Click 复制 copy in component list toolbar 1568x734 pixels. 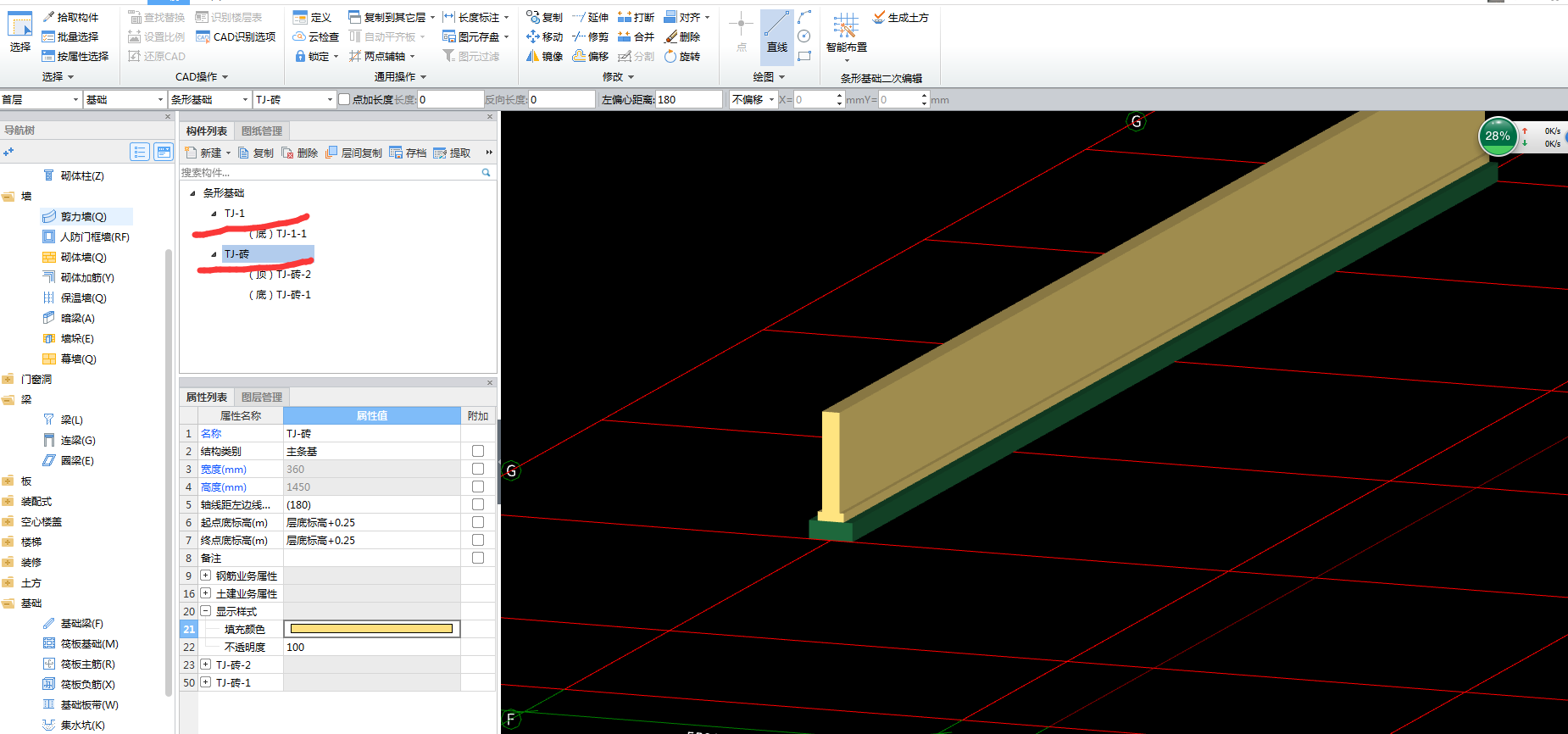[256, 153]
